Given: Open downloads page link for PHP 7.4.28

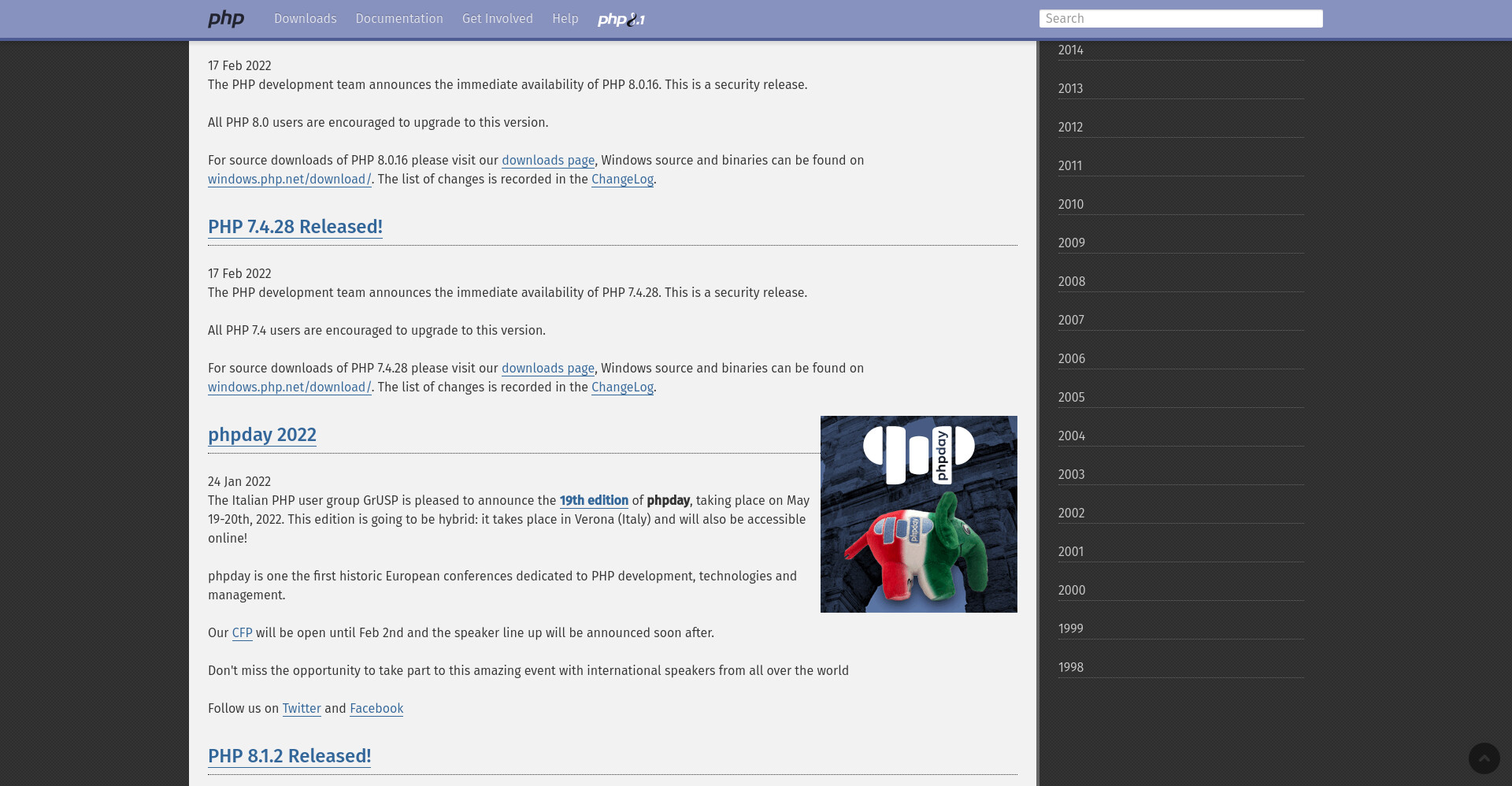Looking at the screenshot, I should click(x=548, y=369).
